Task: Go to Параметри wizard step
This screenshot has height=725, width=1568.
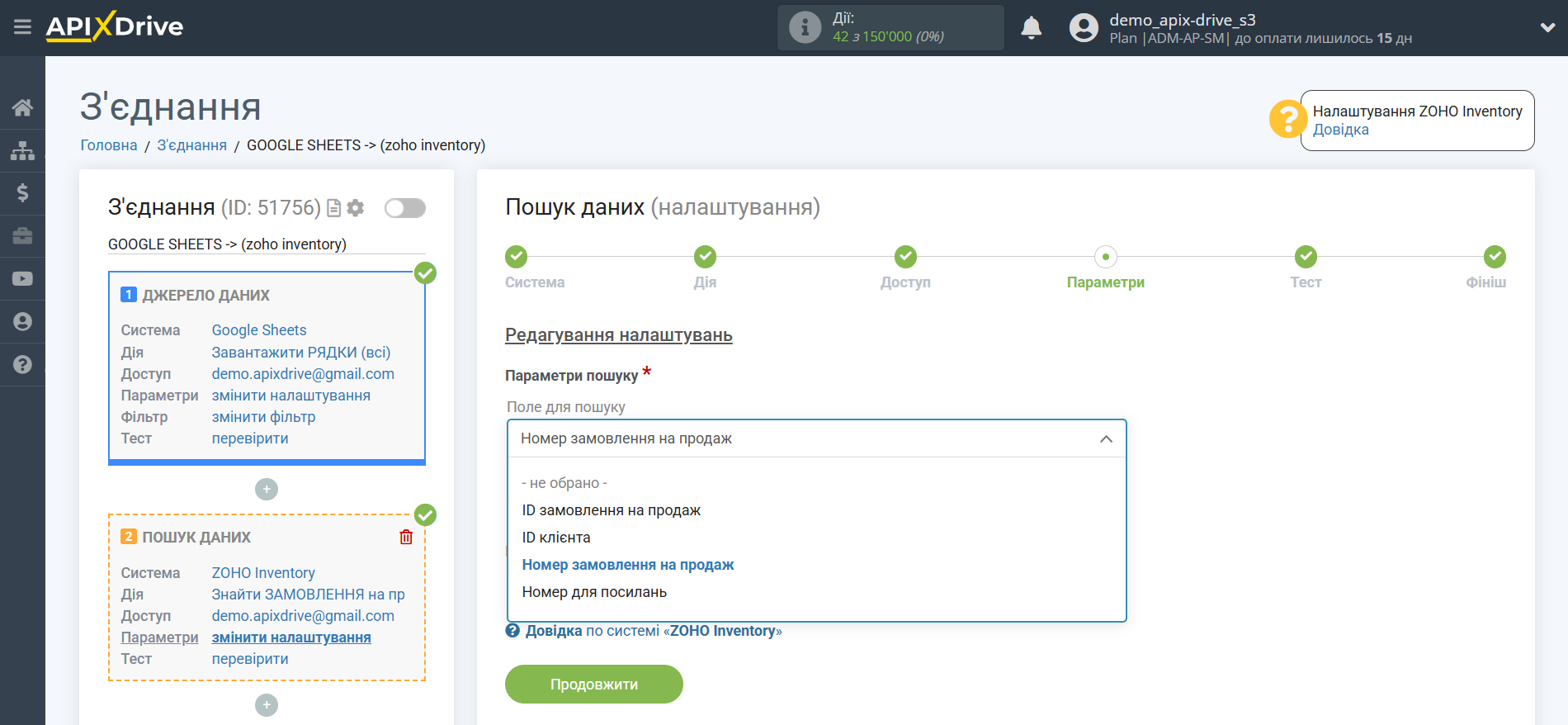Action: coord(1106,257)
